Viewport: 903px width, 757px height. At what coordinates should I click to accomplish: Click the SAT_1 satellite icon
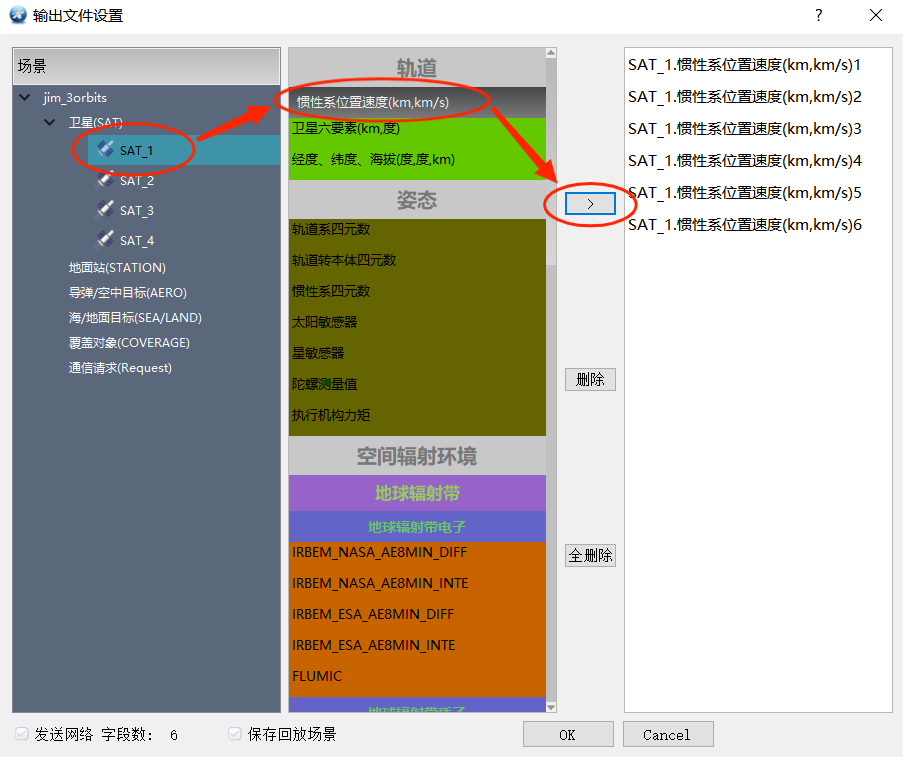(105, 149)
